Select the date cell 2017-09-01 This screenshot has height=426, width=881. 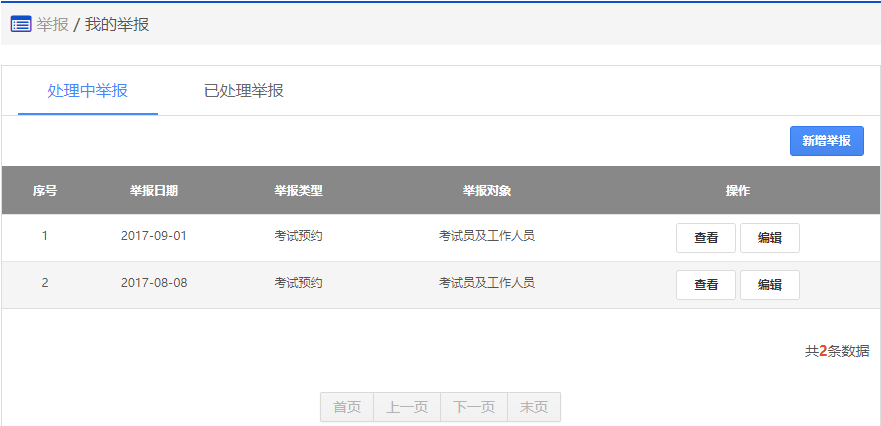[154, 236]
